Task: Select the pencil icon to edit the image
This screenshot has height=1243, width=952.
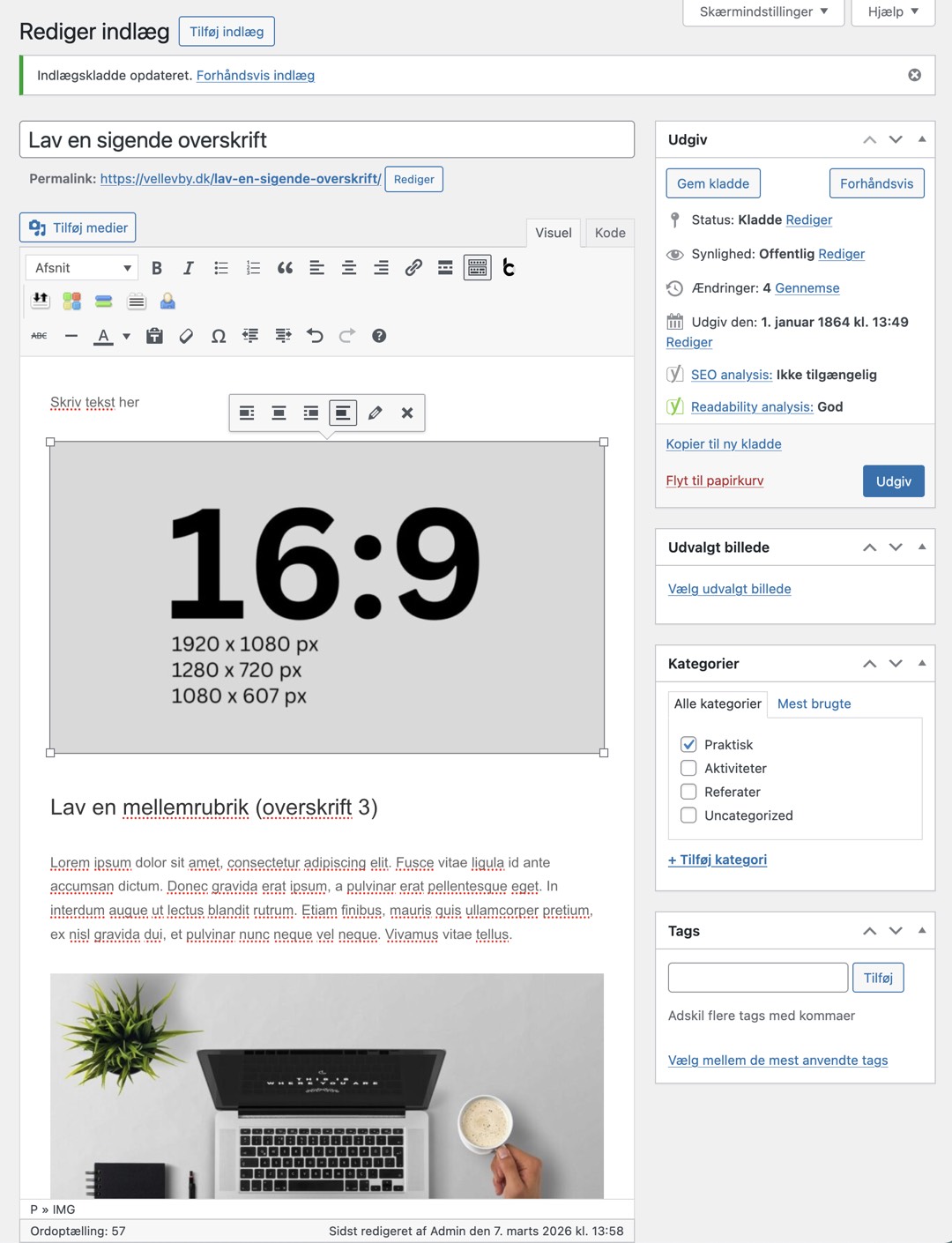Action: coord(375,412)
